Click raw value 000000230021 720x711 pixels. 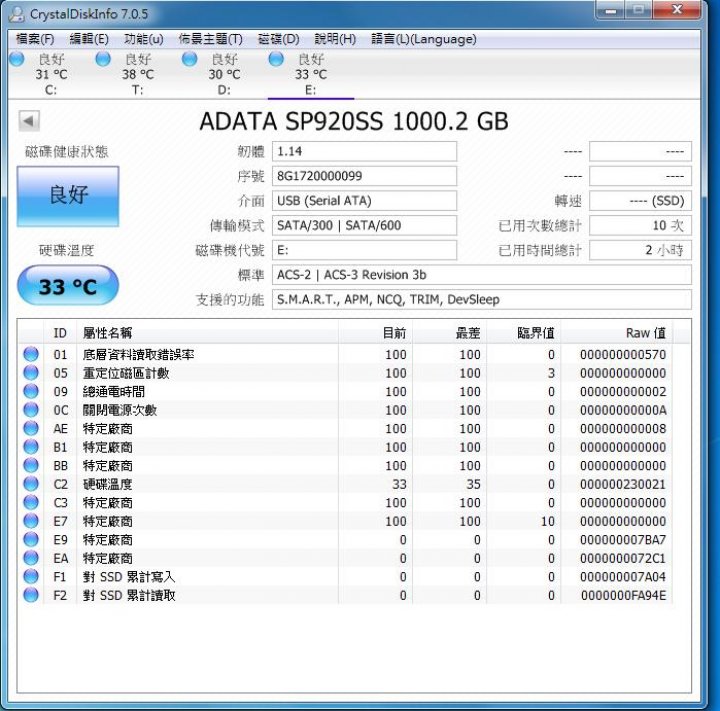coord(623,484)
